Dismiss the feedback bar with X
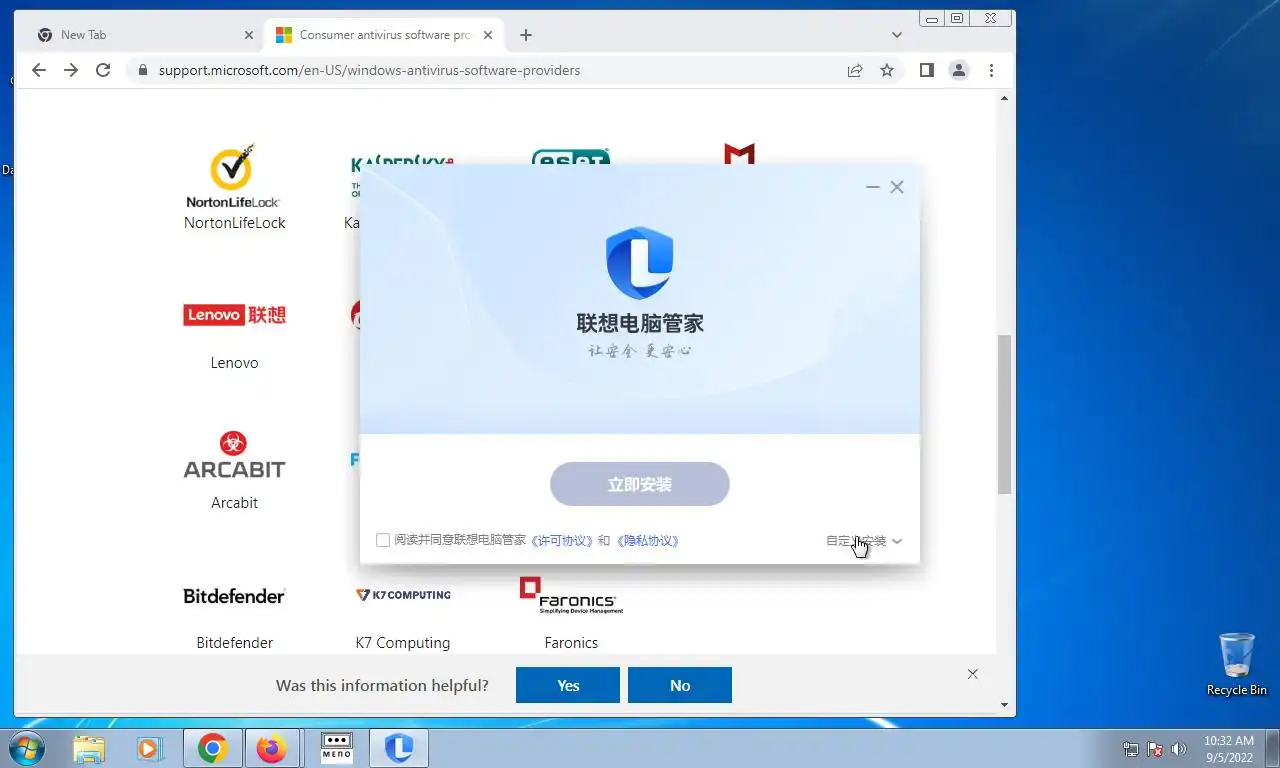This screenshot has width=1280, height=768. tap(973, 674)
